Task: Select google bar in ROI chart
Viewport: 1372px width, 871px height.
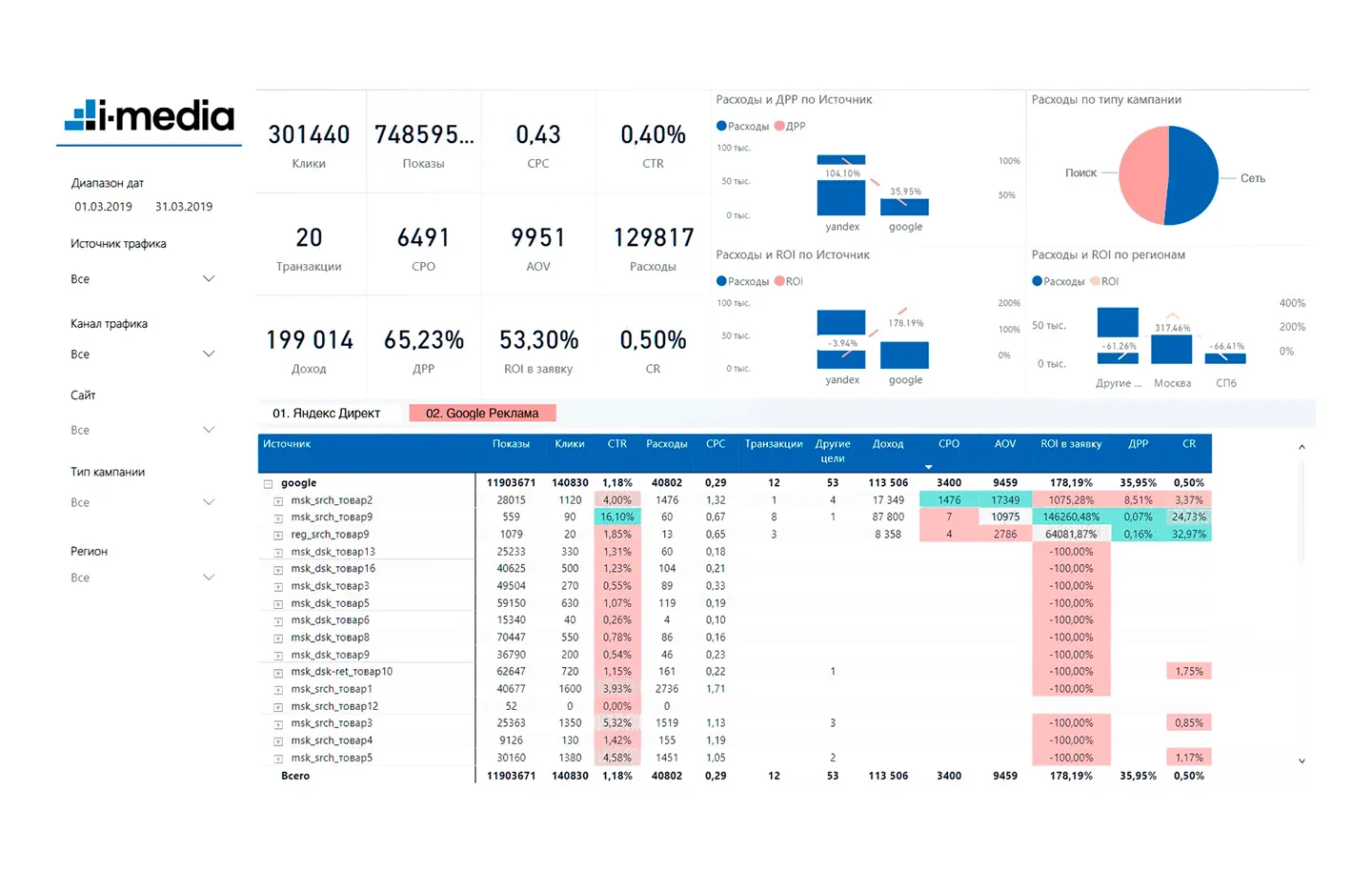Action: [x=904, y=354]
